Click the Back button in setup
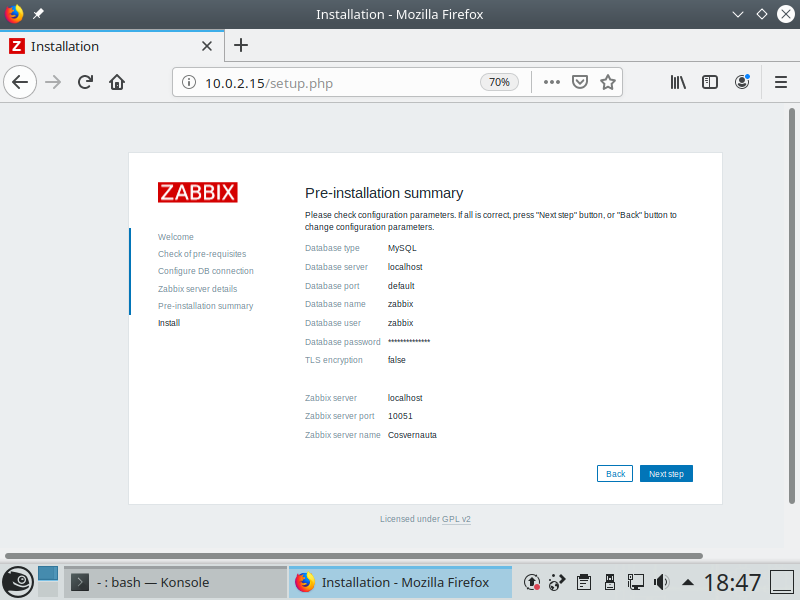This screenshot has width=800, height=600. (615, 473)
